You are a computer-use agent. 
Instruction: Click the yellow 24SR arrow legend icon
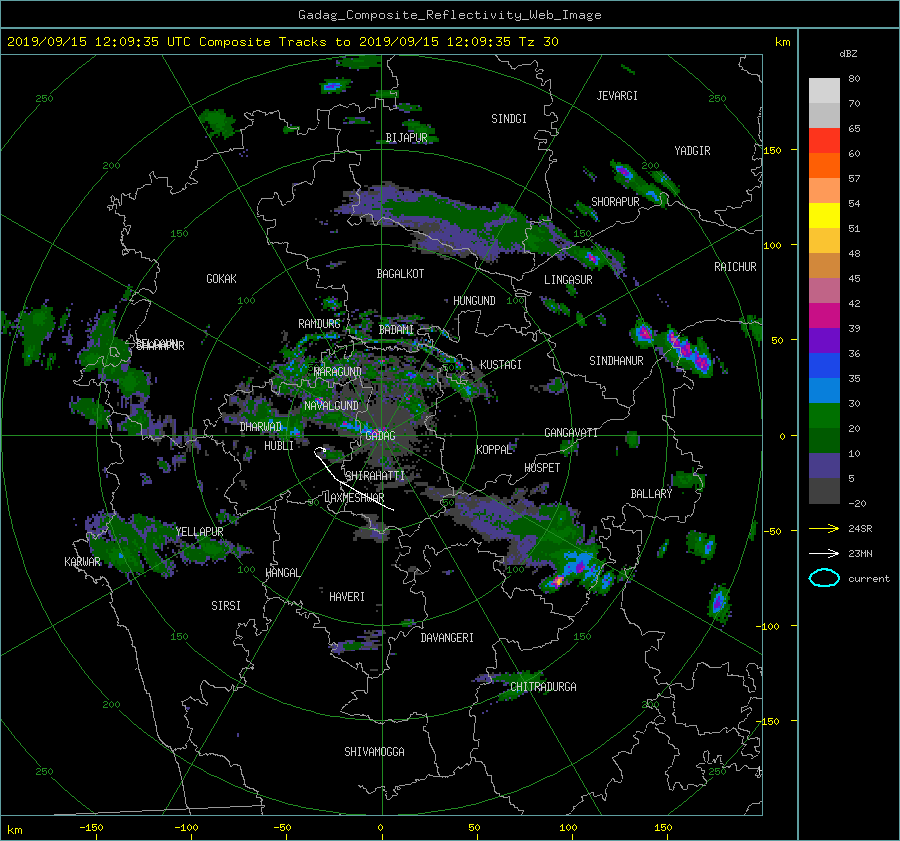tap(824, 528)
